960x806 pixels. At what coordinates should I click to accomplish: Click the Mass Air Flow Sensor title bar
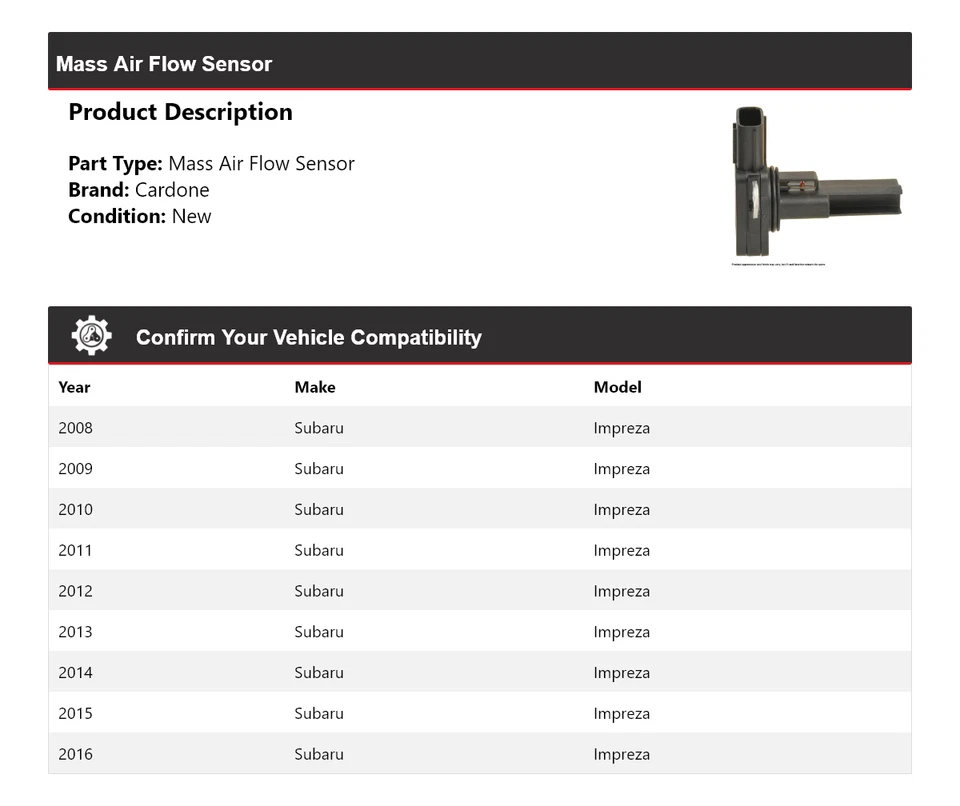pos(164,64)
